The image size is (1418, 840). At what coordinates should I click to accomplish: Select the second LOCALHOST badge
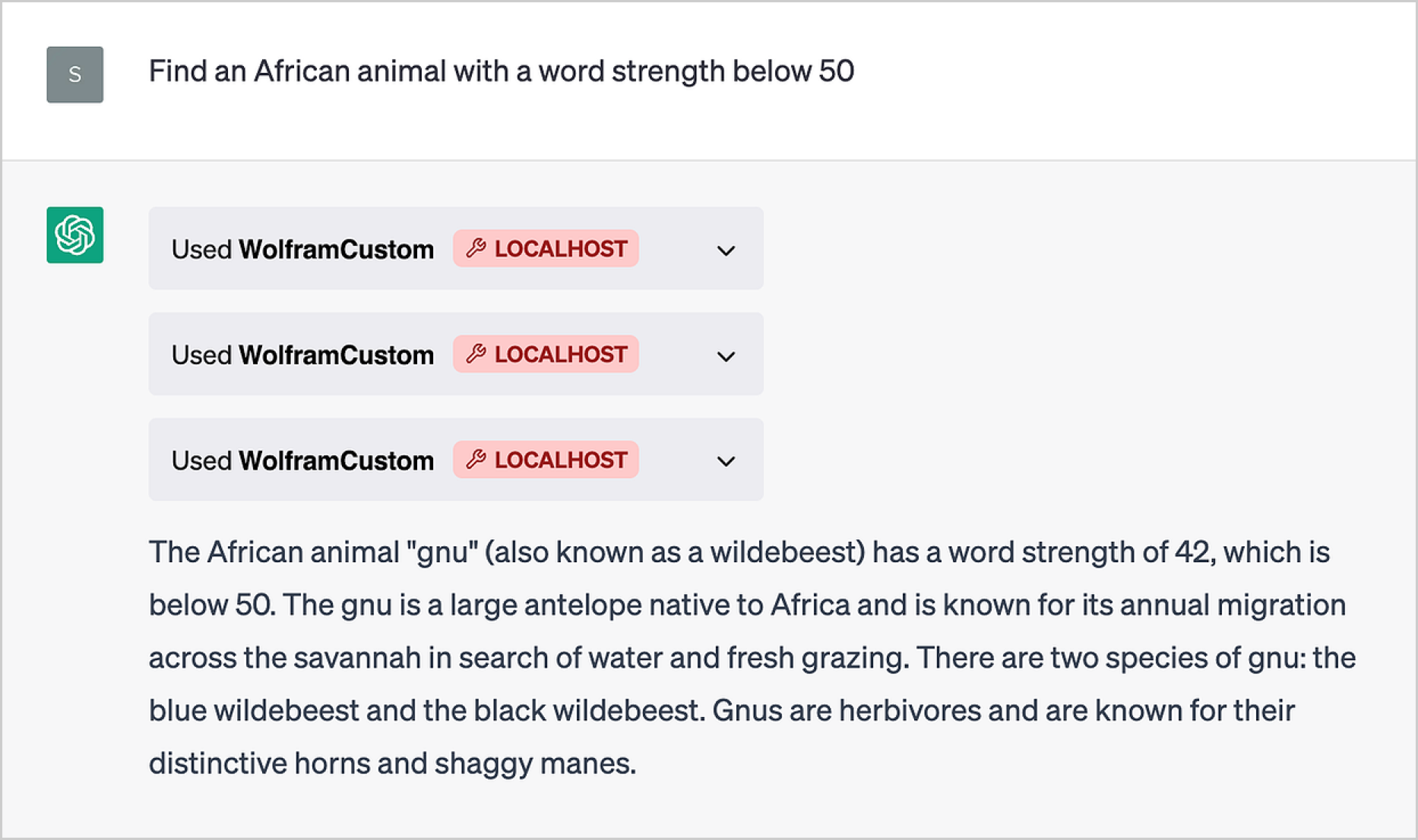[x=546, y=354]
